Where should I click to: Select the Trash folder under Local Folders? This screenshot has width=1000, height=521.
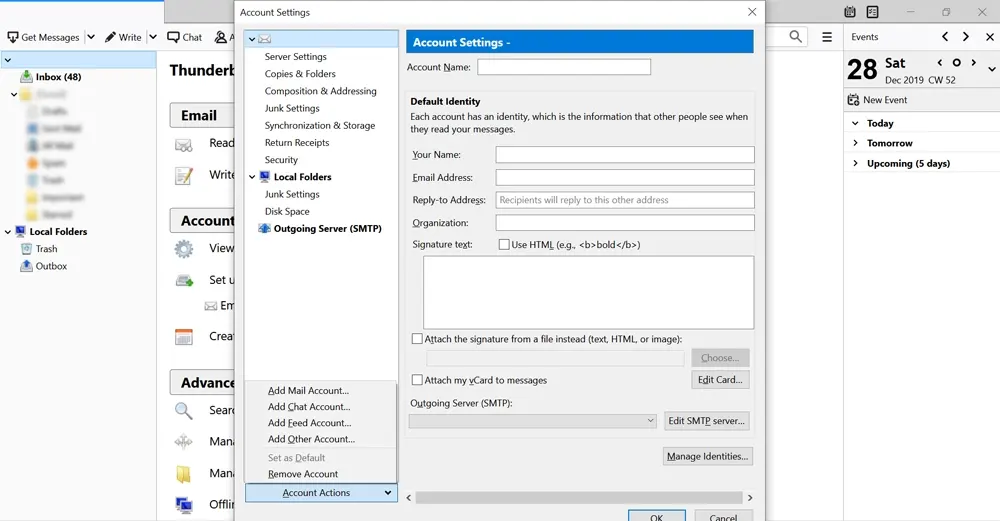[x=47, y=249]
